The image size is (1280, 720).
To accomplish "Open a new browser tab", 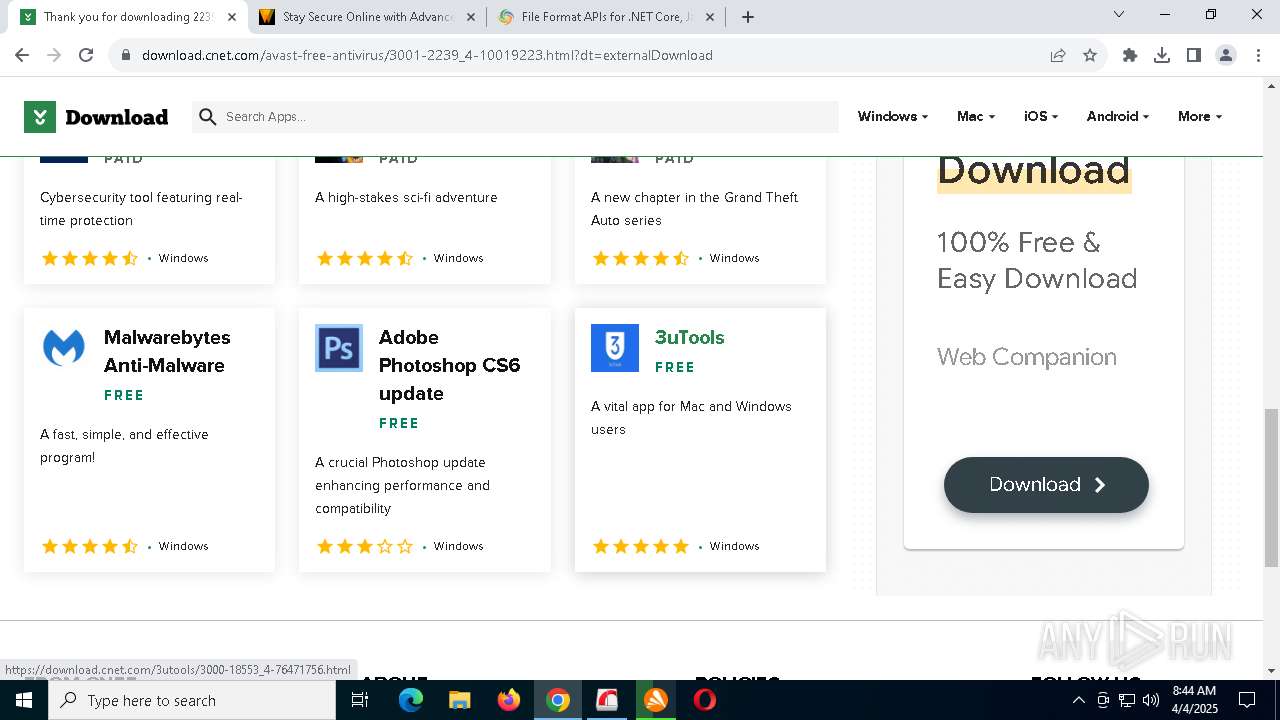I will [748, 17].
